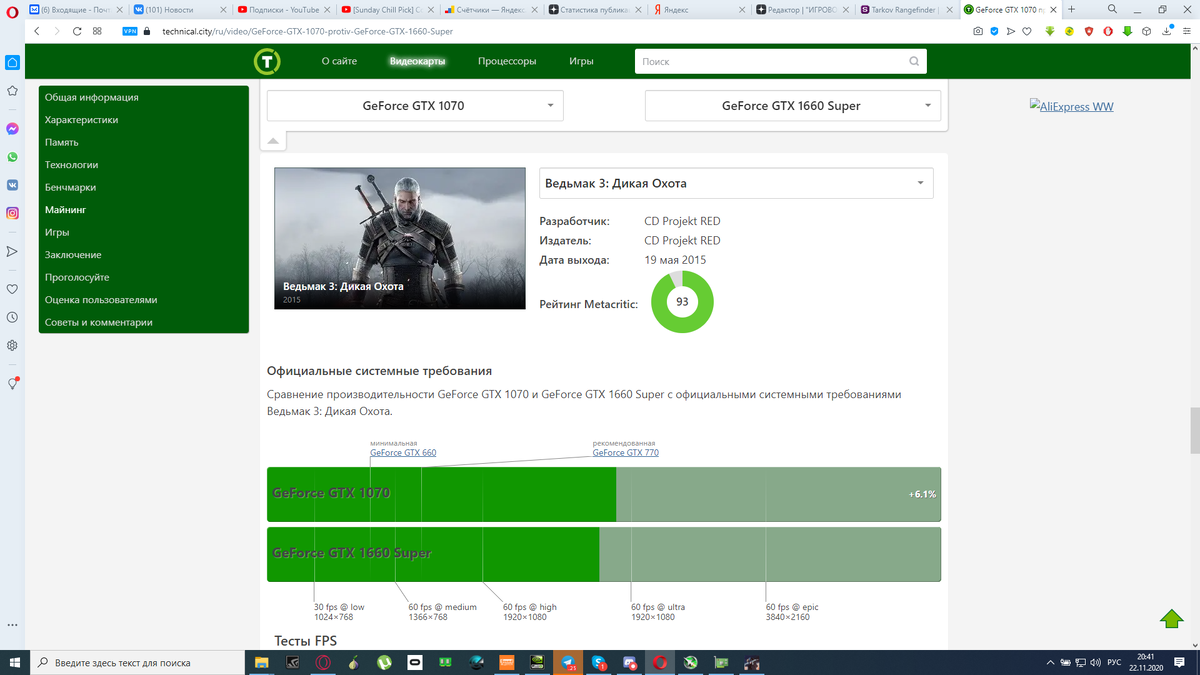Go to Советы и комментарии section
The image size is (1200, 675).
pyautogui.click(x=99, y=322)
